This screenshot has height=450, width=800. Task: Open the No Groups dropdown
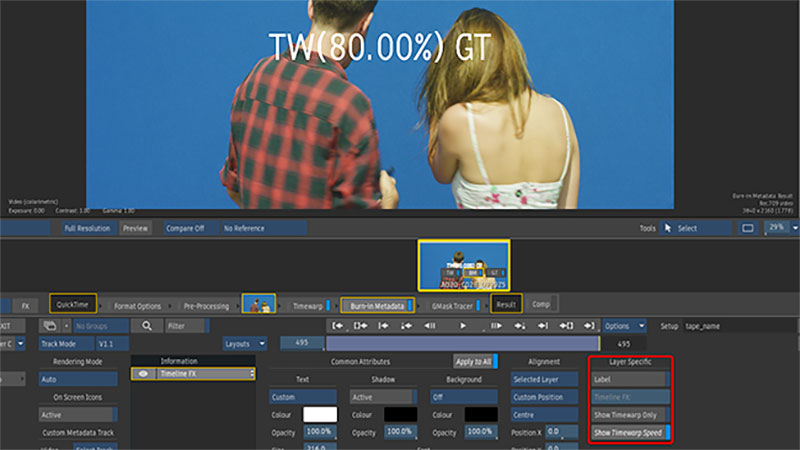101,326
